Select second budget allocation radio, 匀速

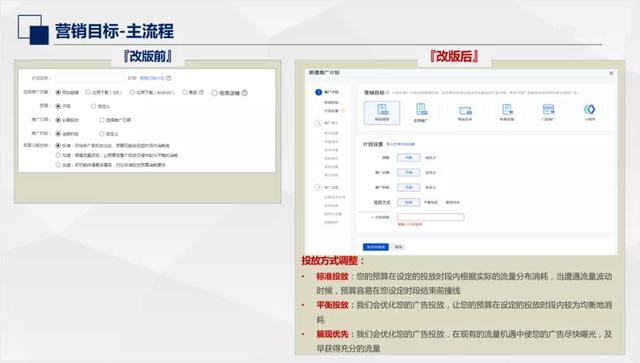click(x=58, y=155)
